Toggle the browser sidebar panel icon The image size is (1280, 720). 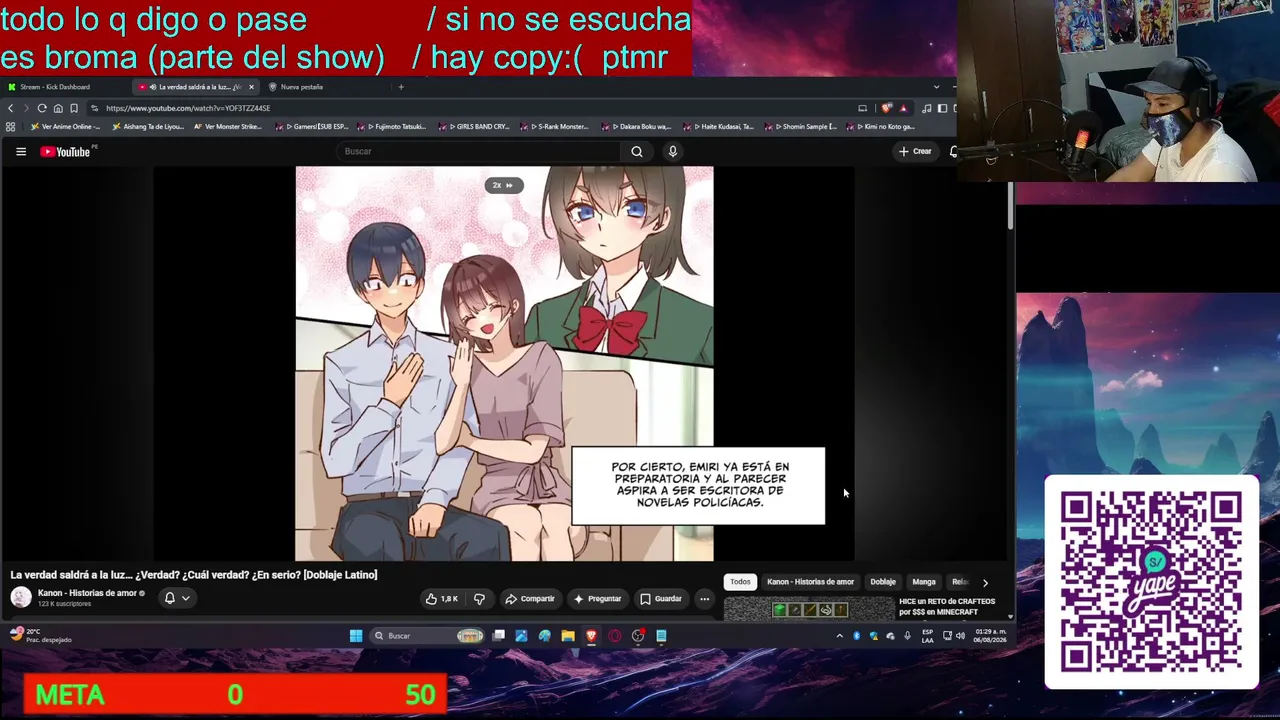(942, 108)
